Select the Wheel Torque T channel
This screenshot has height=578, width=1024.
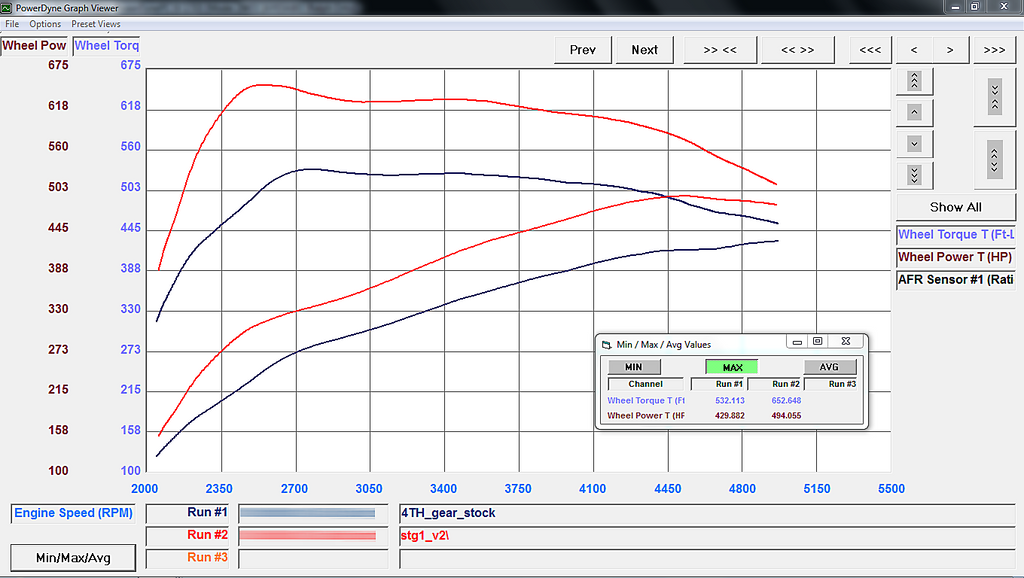click(x=956, y=235)
